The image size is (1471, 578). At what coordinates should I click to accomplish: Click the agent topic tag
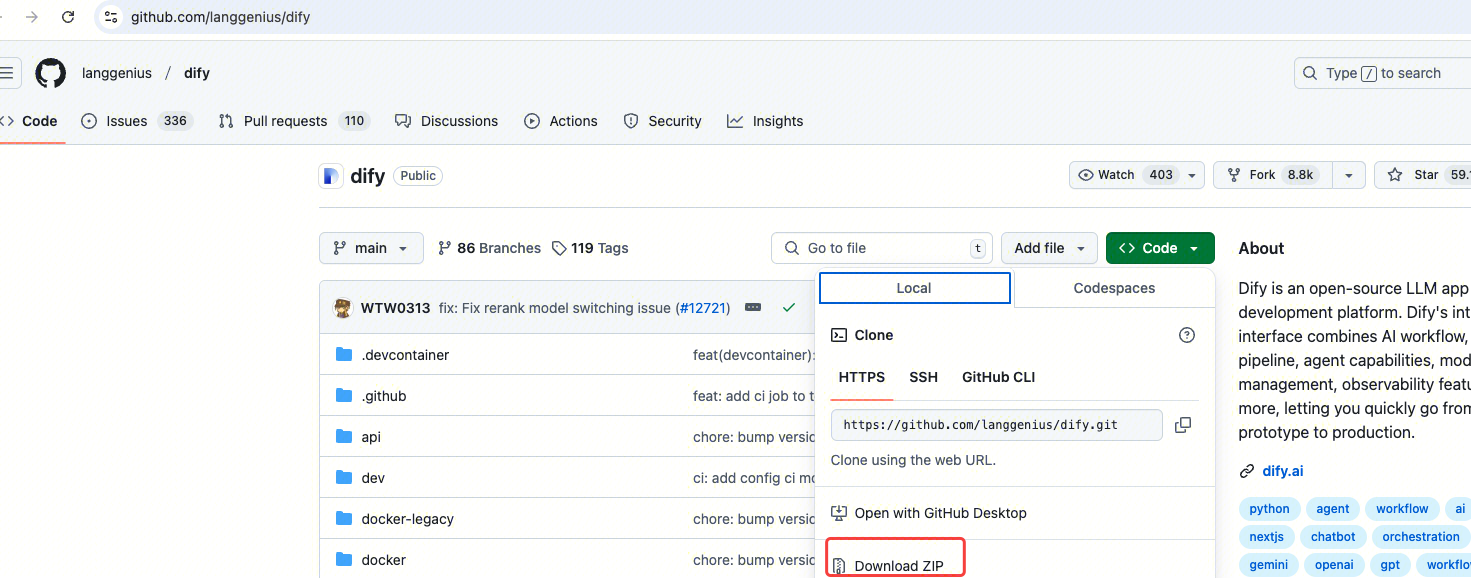[1333, 509]
